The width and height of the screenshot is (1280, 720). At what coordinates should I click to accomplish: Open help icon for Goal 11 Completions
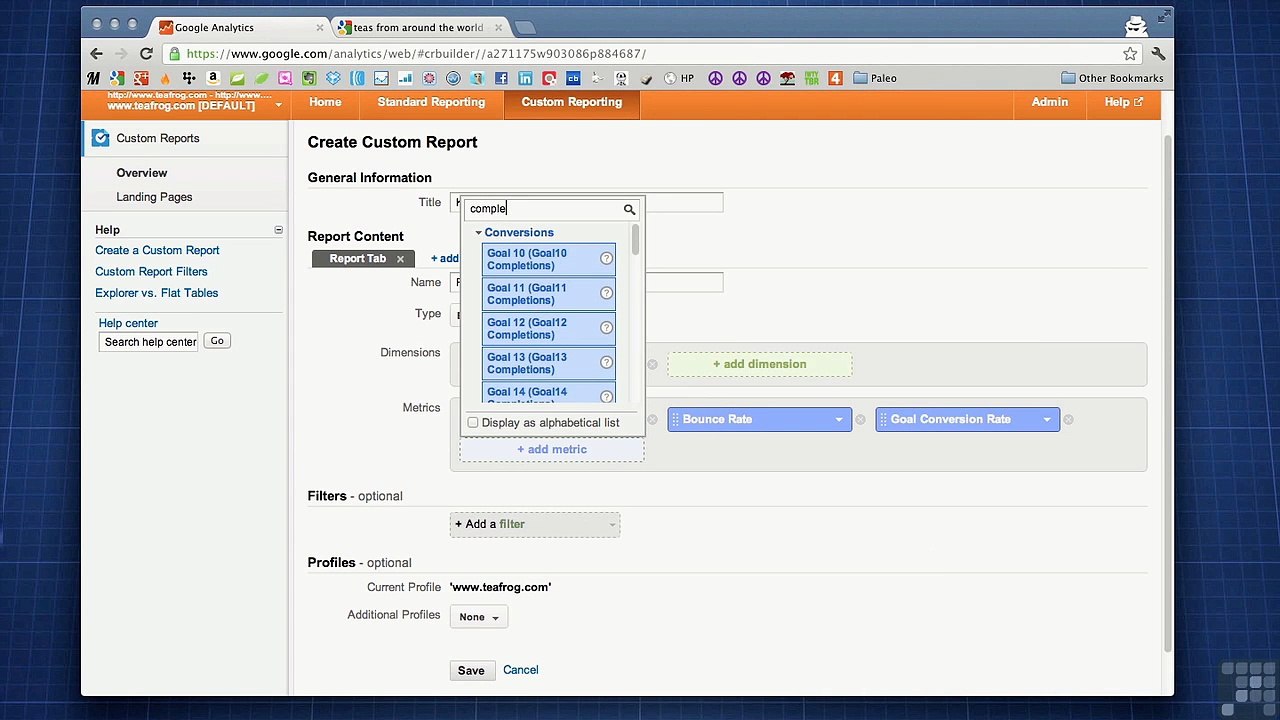[x=606, y=294]
